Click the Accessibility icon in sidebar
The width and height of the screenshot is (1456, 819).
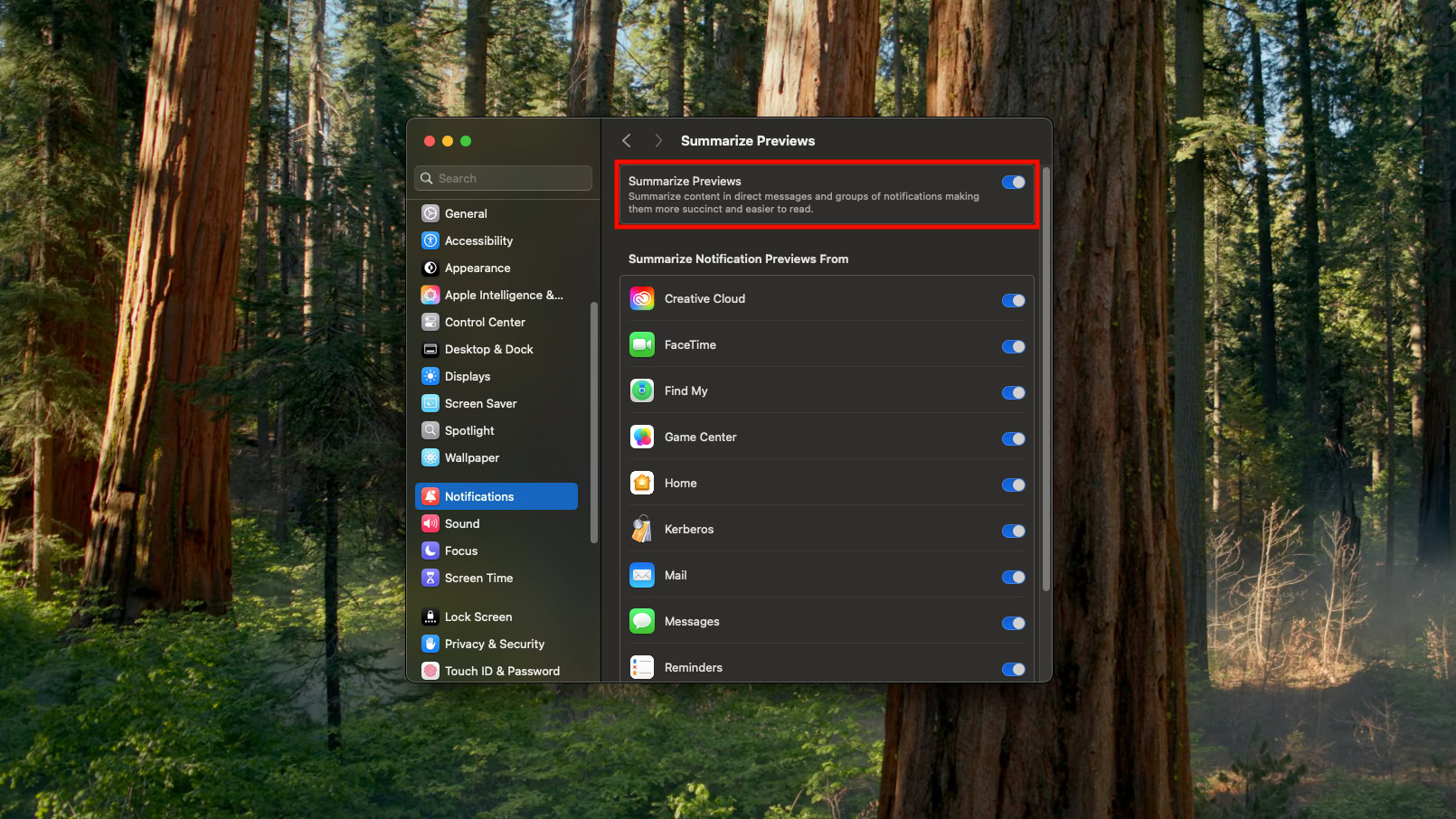[430, 240]
